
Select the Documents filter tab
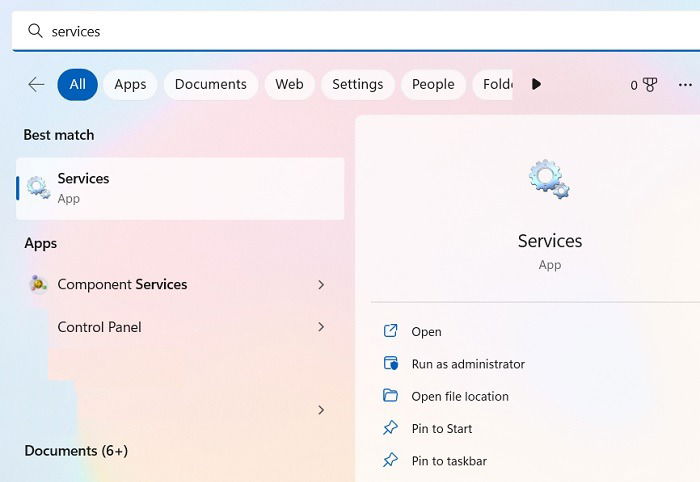click(211, 84)
